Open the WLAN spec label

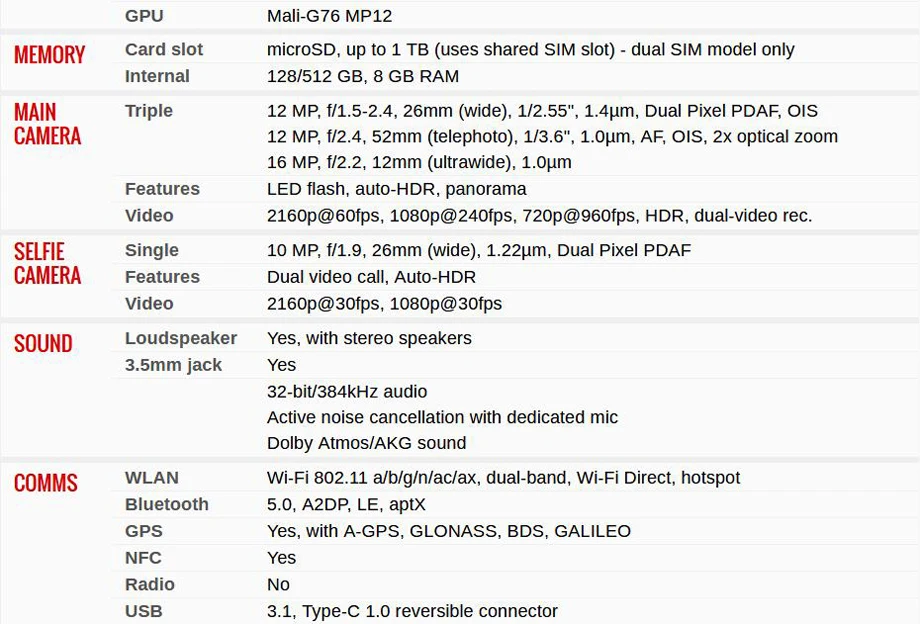point(152,478)
